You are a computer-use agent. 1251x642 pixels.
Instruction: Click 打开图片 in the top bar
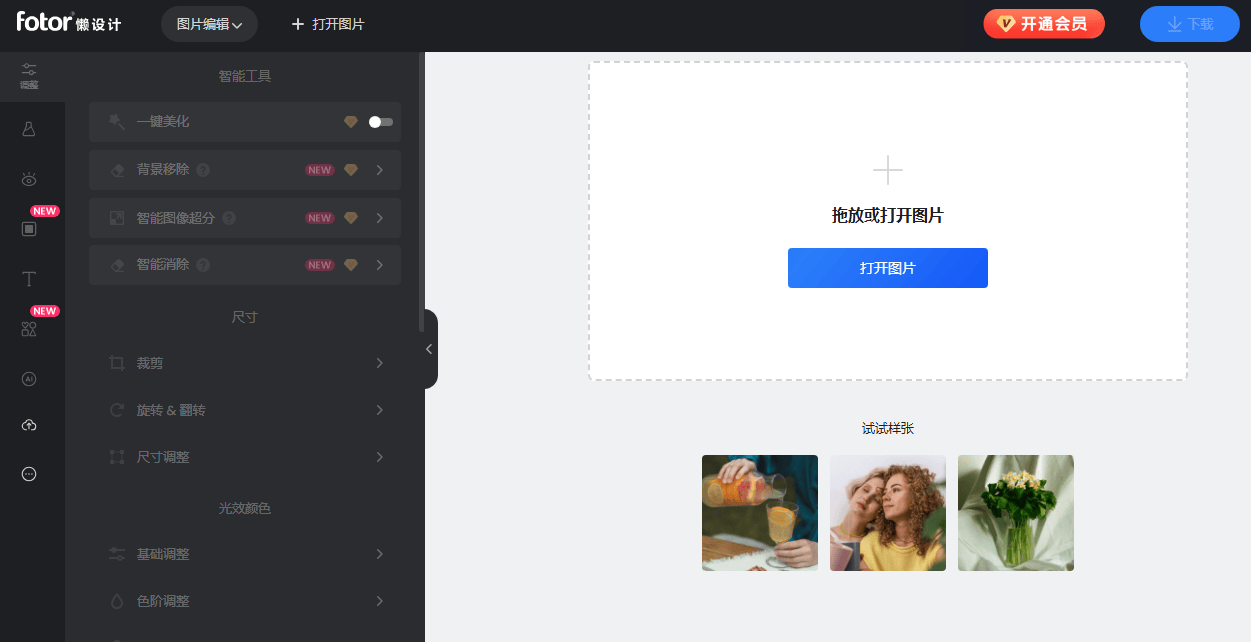coord(327,24)
